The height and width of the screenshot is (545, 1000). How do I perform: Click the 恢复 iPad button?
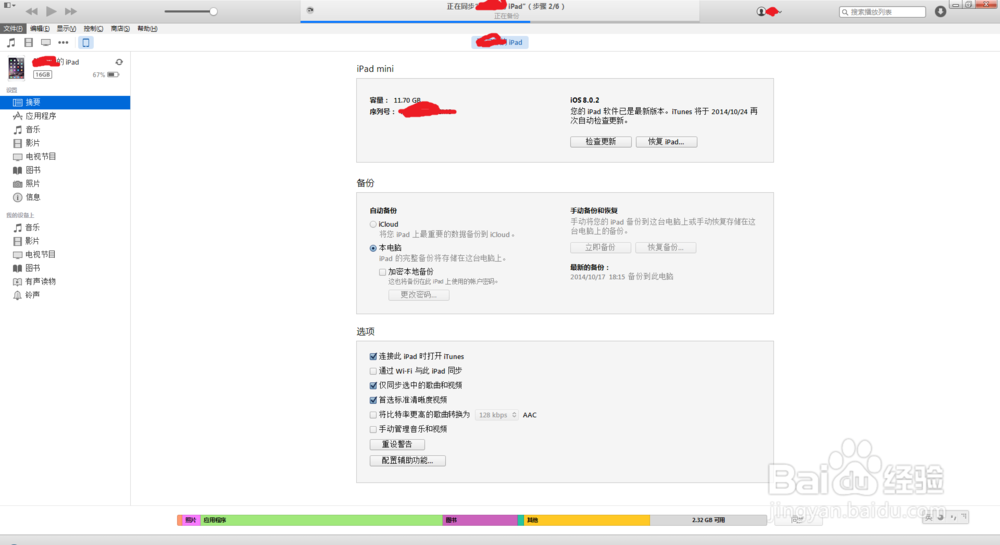(x=666, y=142)
